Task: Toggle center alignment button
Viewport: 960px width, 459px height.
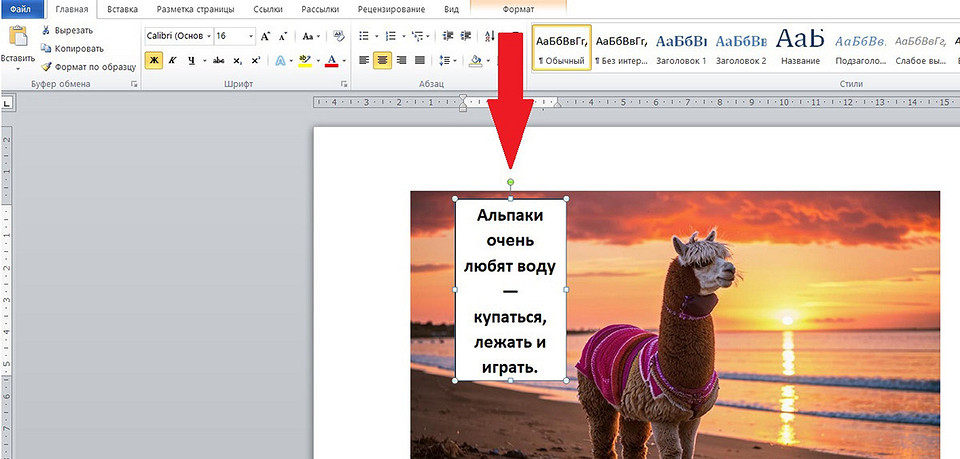Action: click(382, 60)
